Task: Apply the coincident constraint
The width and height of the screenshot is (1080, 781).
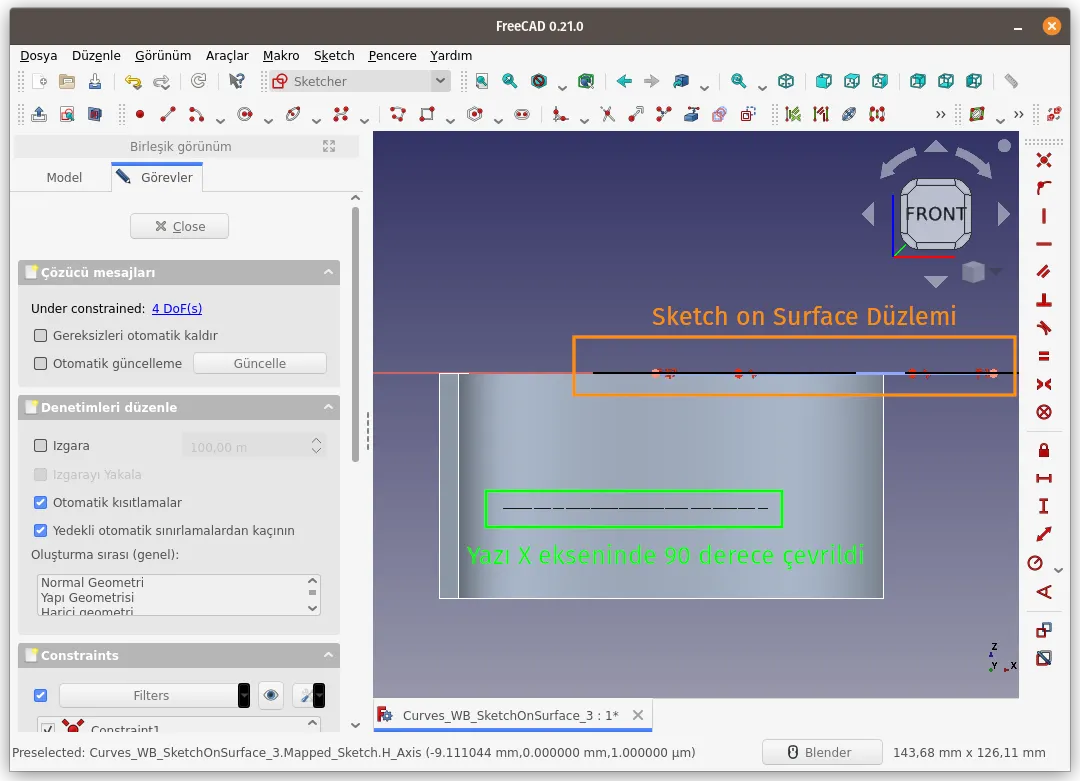Action: [1044, 160]
